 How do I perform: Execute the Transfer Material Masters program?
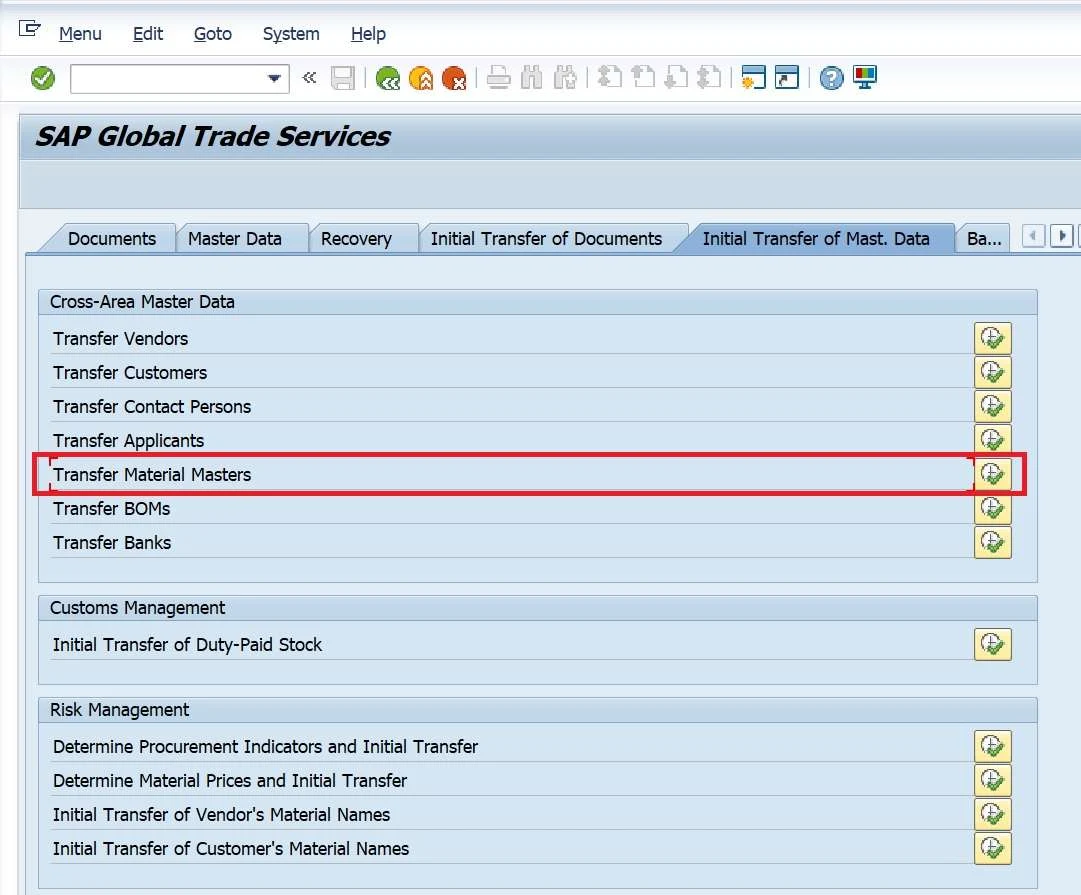[x=992, y=473]
